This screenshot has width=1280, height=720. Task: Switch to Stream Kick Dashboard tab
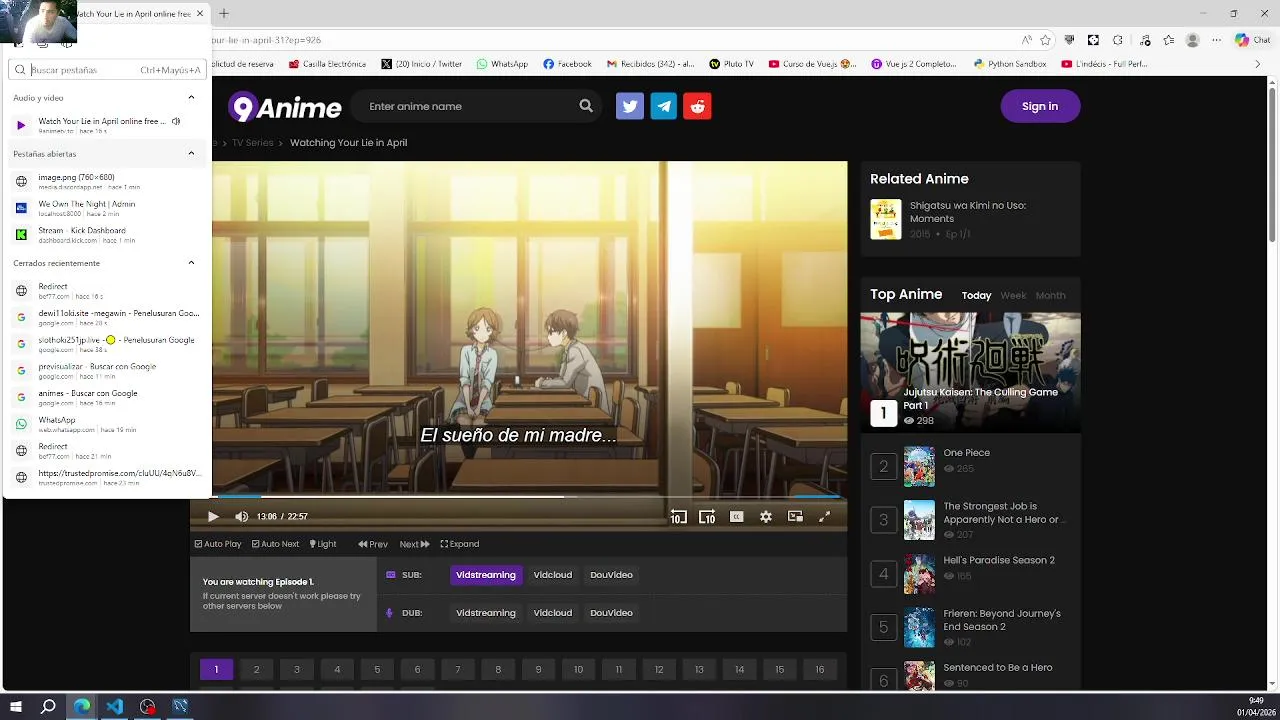tap(107, 234)
